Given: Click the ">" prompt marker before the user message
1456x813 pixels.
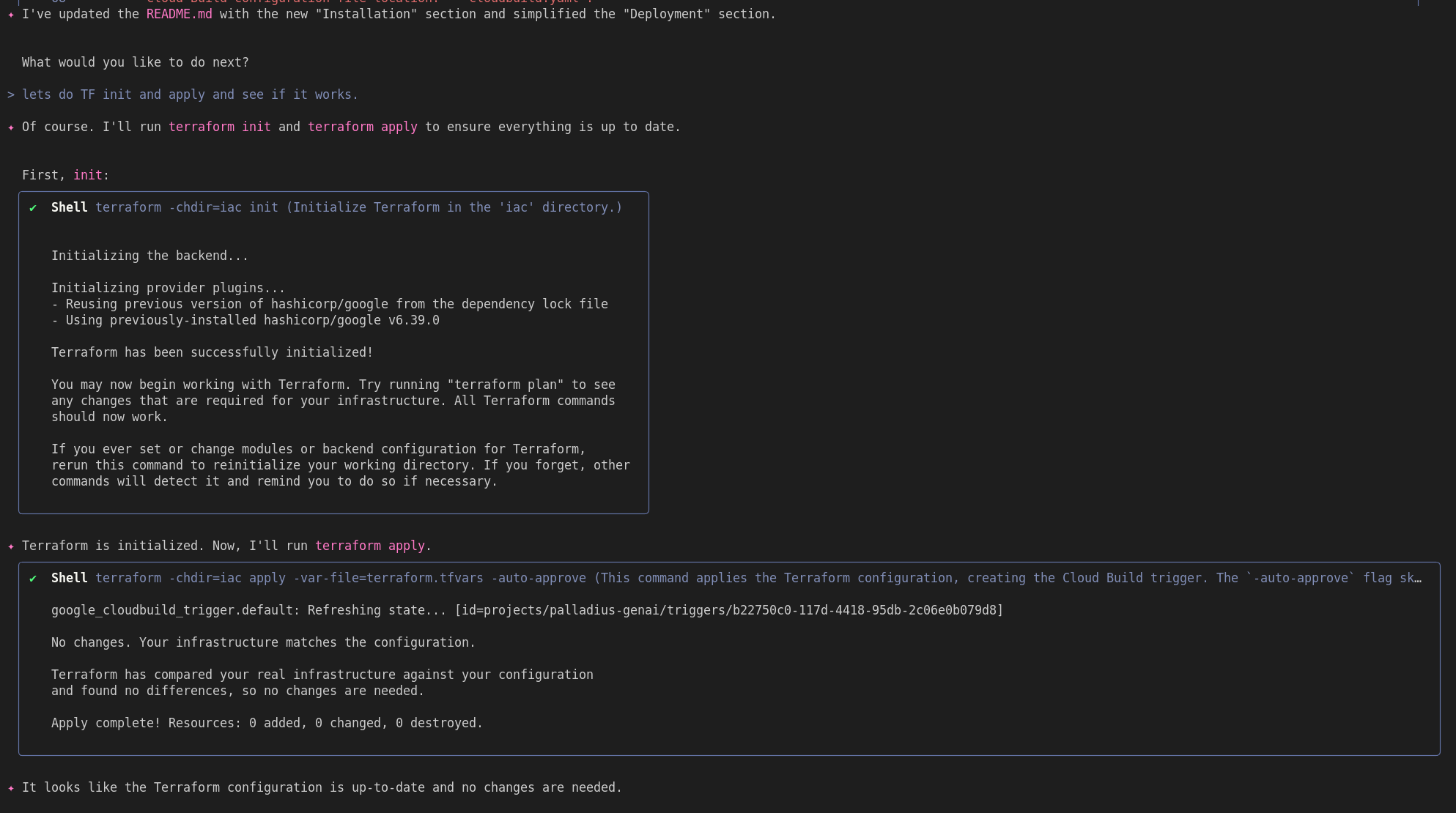Looking at the screenshot, I should point(11,94).
